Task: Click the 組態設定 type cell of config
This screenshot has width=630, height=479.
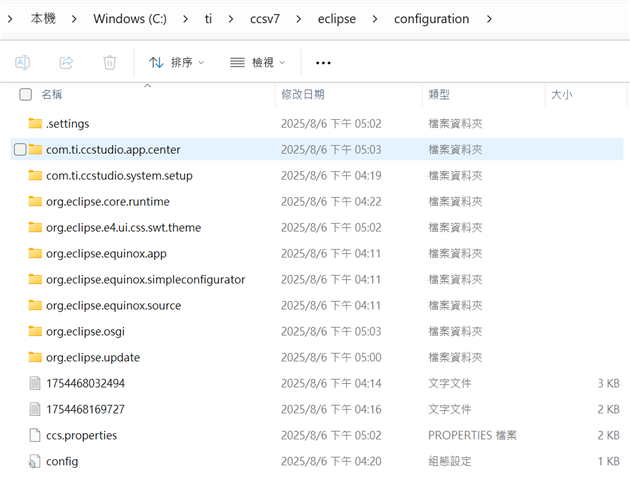Action: [450, 461]
